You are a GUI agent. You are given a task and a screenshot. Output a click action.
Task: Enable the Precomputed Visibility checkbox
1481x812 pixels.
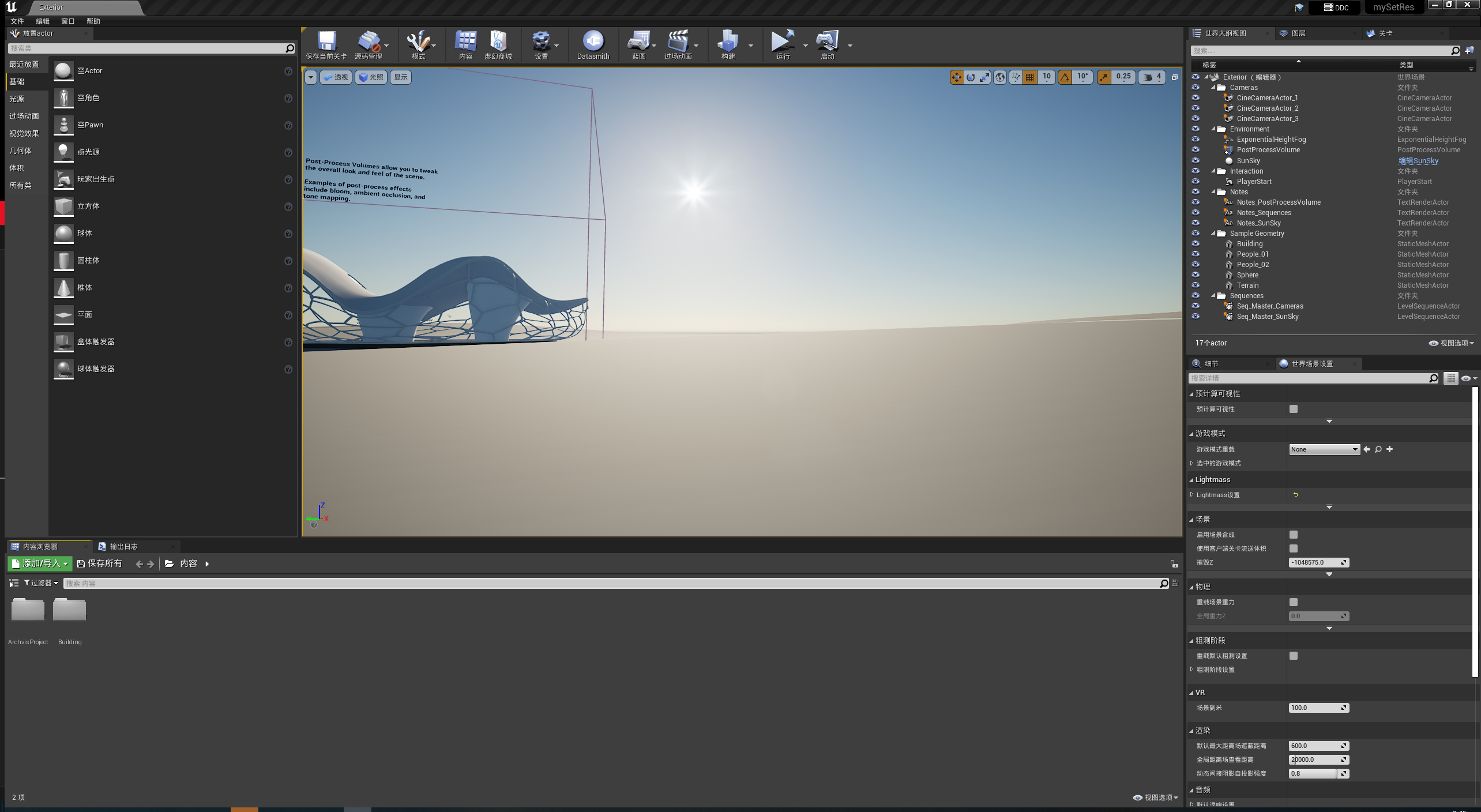1294,409
